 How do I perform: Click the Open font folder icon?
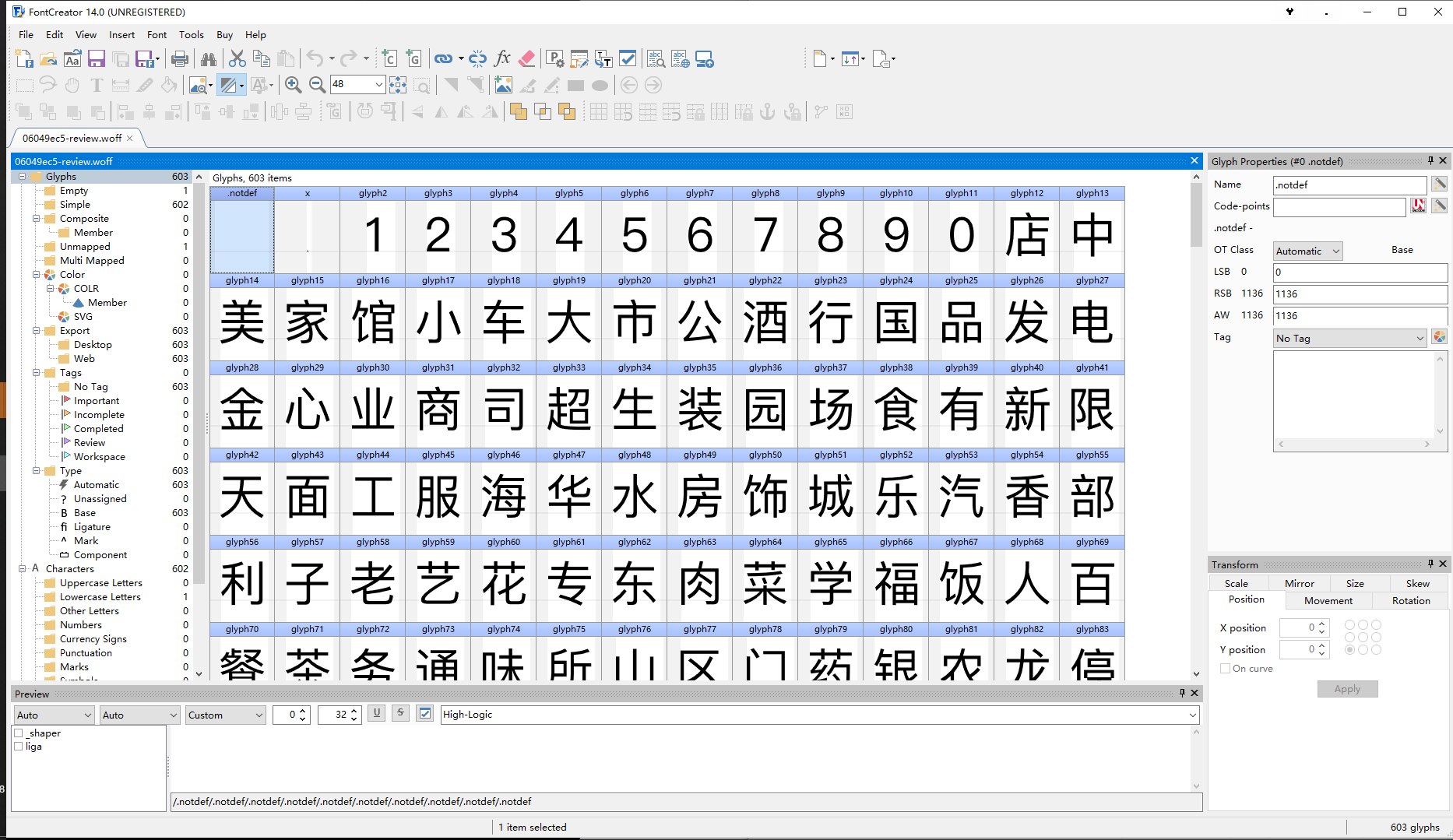(x=48, y=59)
